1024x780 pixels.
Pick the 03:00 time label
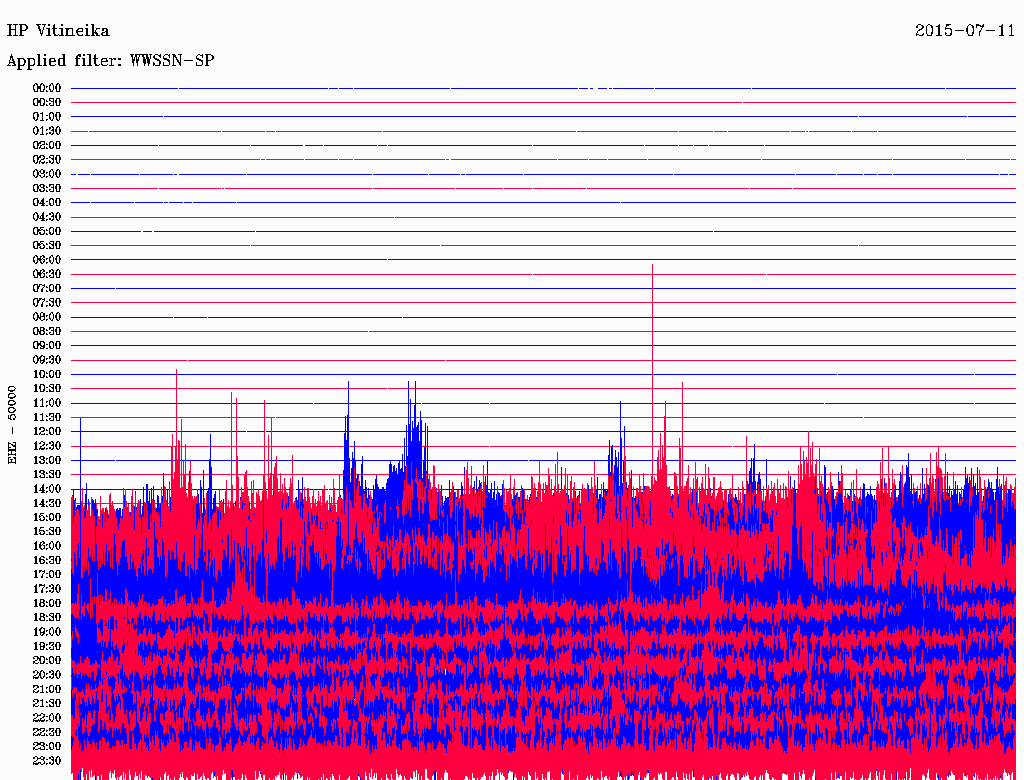[x=47, y=174]
